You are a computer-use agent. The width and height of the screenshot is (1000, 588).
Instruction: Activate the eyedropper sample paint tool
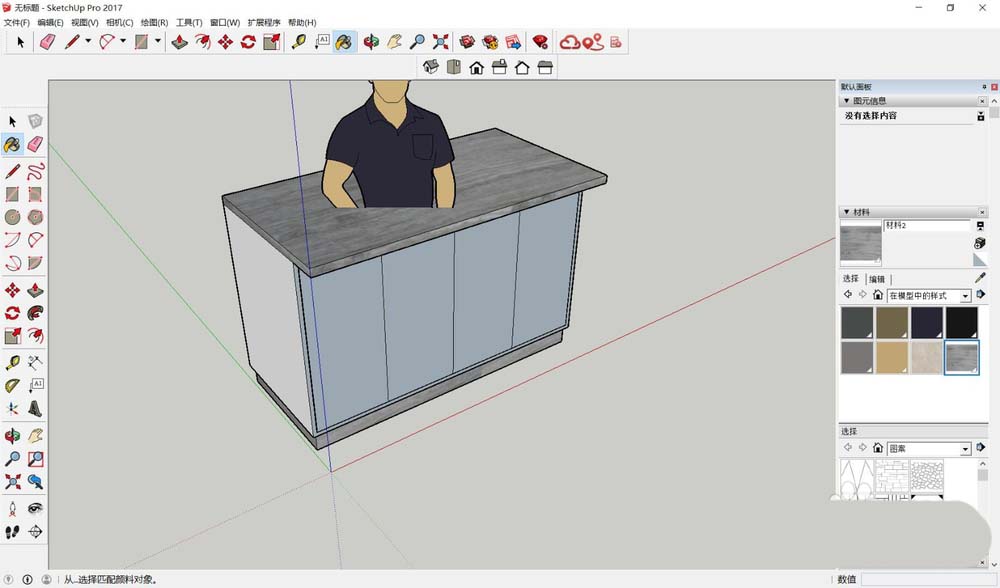(979, 278)
